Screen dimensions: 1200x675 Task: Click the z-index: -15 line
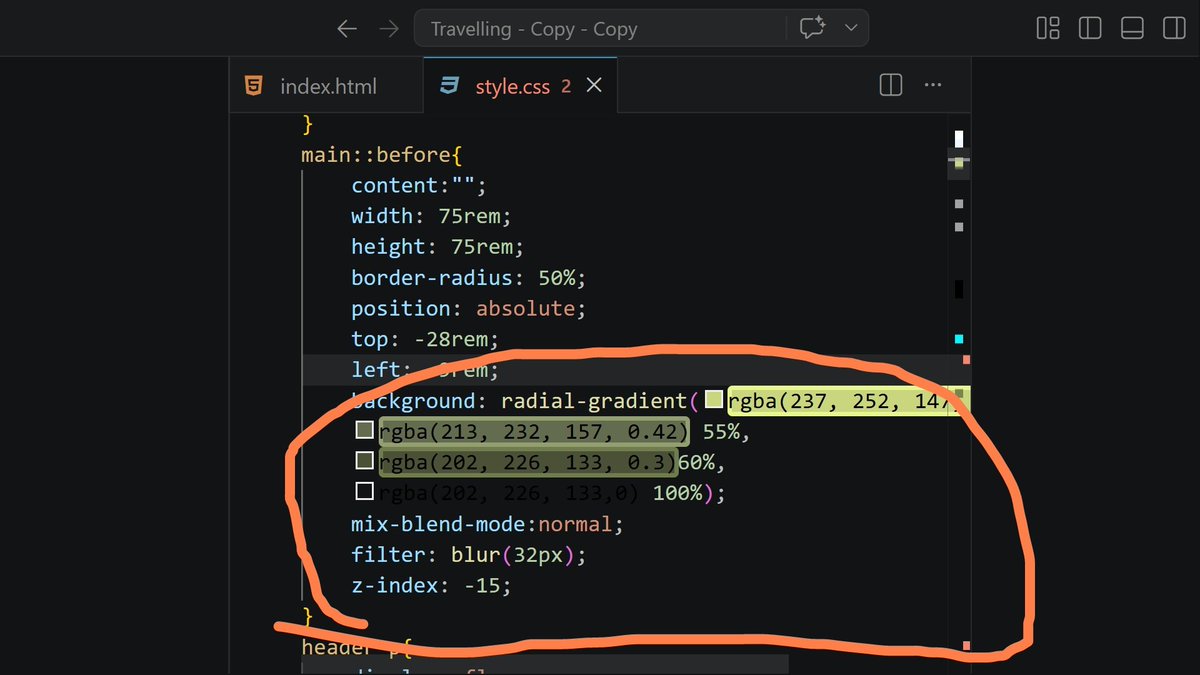(x=431, y=585)
